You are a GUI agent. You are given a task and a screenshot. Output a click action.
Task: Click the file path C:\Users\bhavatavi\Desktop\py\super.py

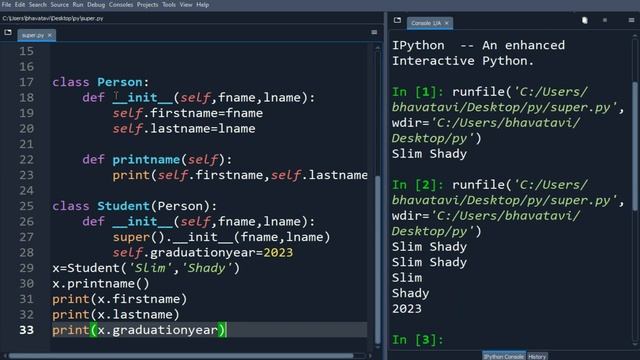pyautogui.click(x=53, y=18)
